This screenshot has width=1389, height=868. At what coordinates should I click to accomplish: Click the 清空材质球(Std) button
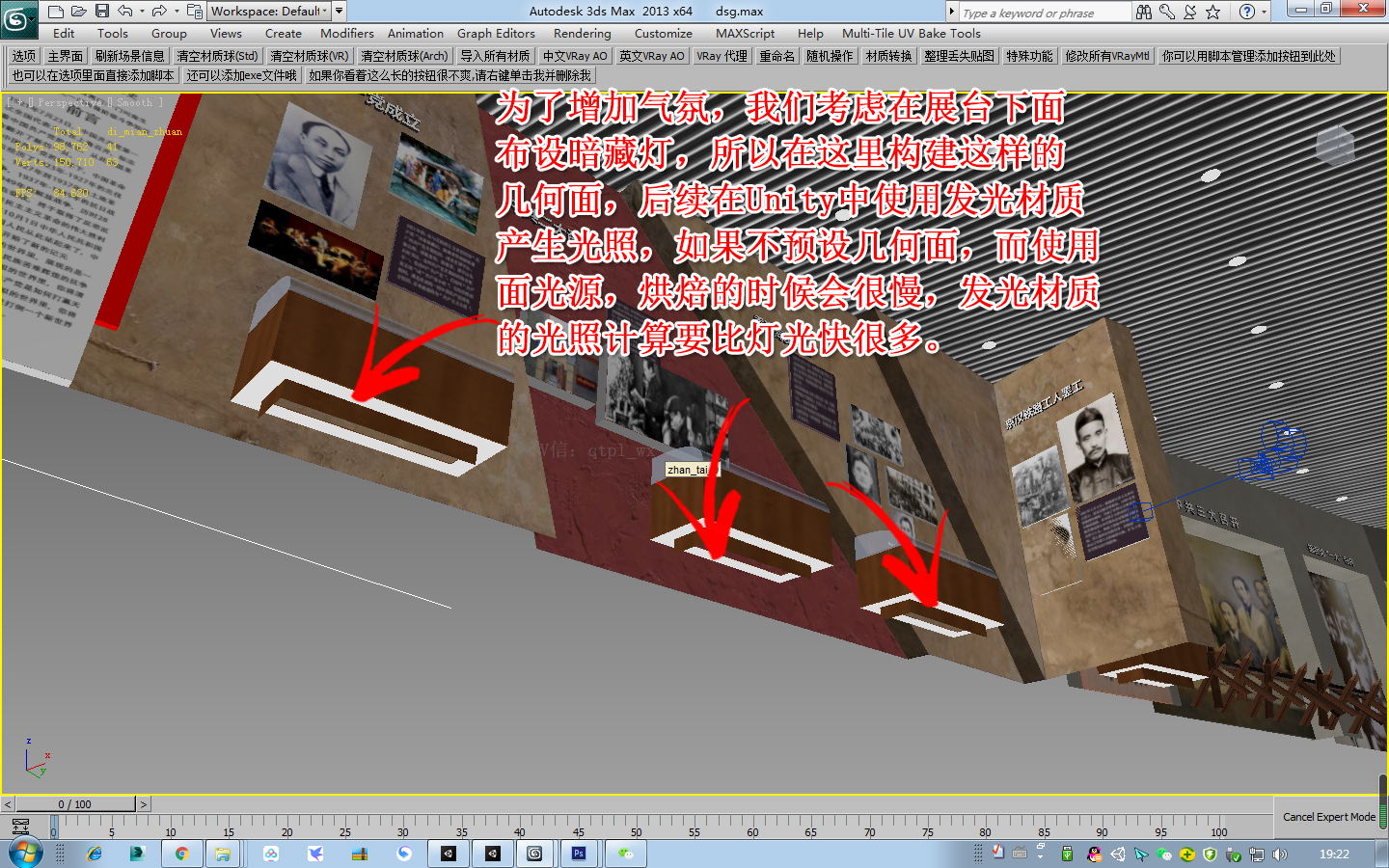pos(217,56)
